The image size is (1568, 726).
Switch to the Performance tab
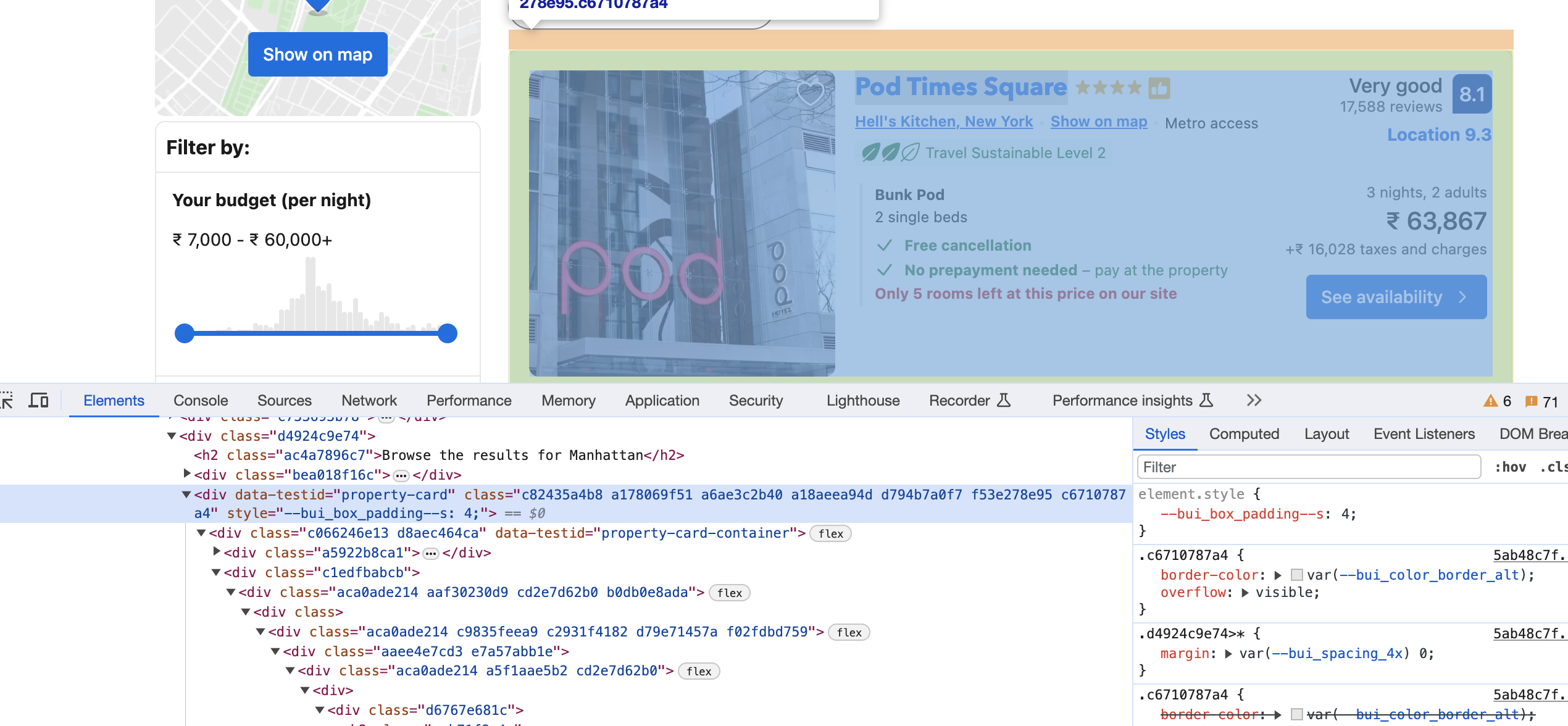click(469, 401)
